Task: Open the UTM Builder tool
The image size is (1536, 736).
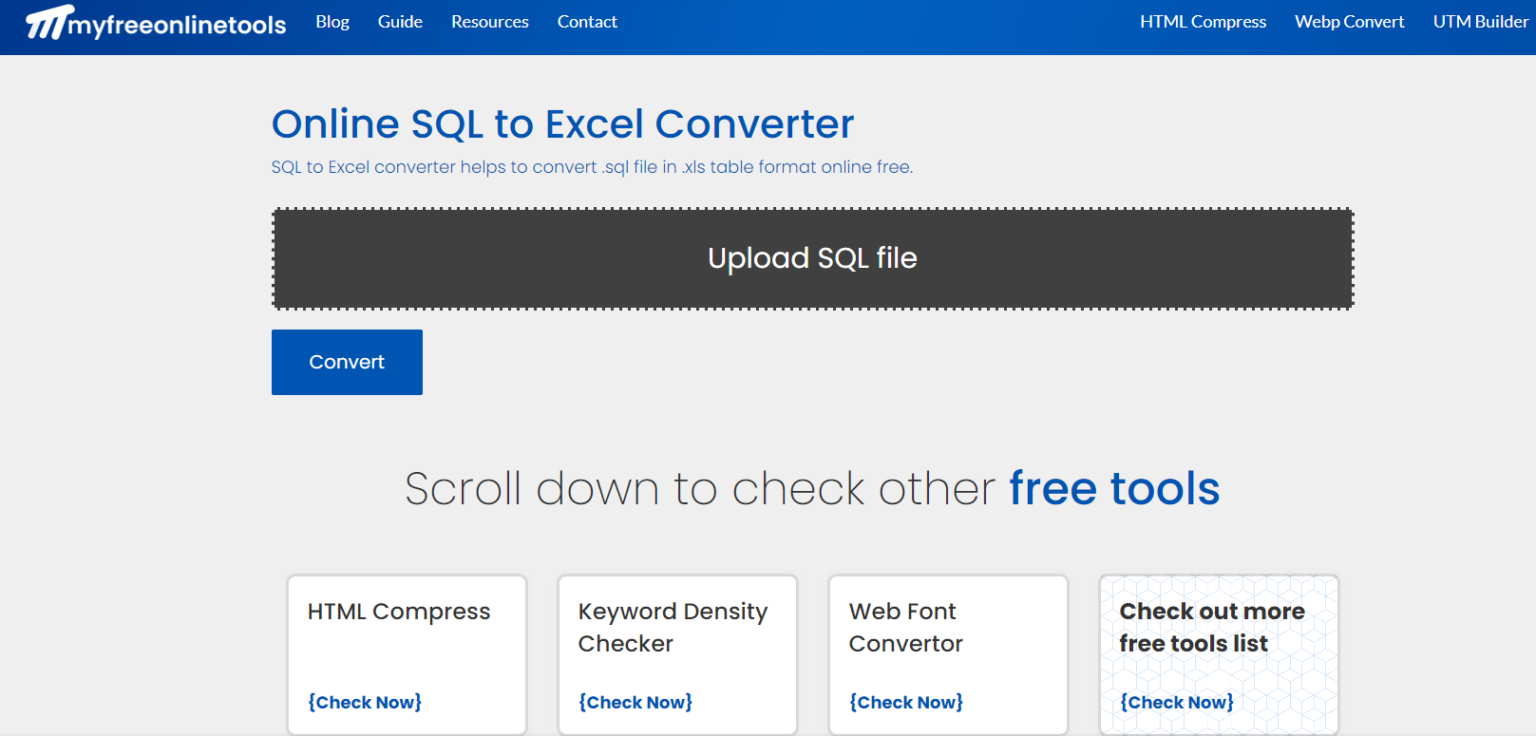Action: (1481, 21)
